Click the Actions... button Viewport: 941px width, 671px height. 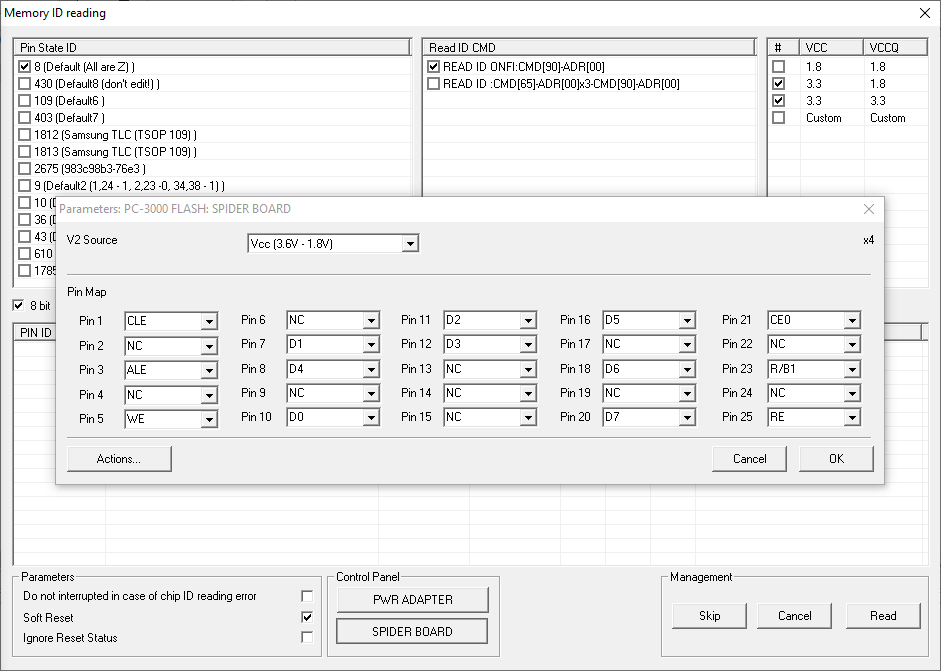[x=119, y=459]
